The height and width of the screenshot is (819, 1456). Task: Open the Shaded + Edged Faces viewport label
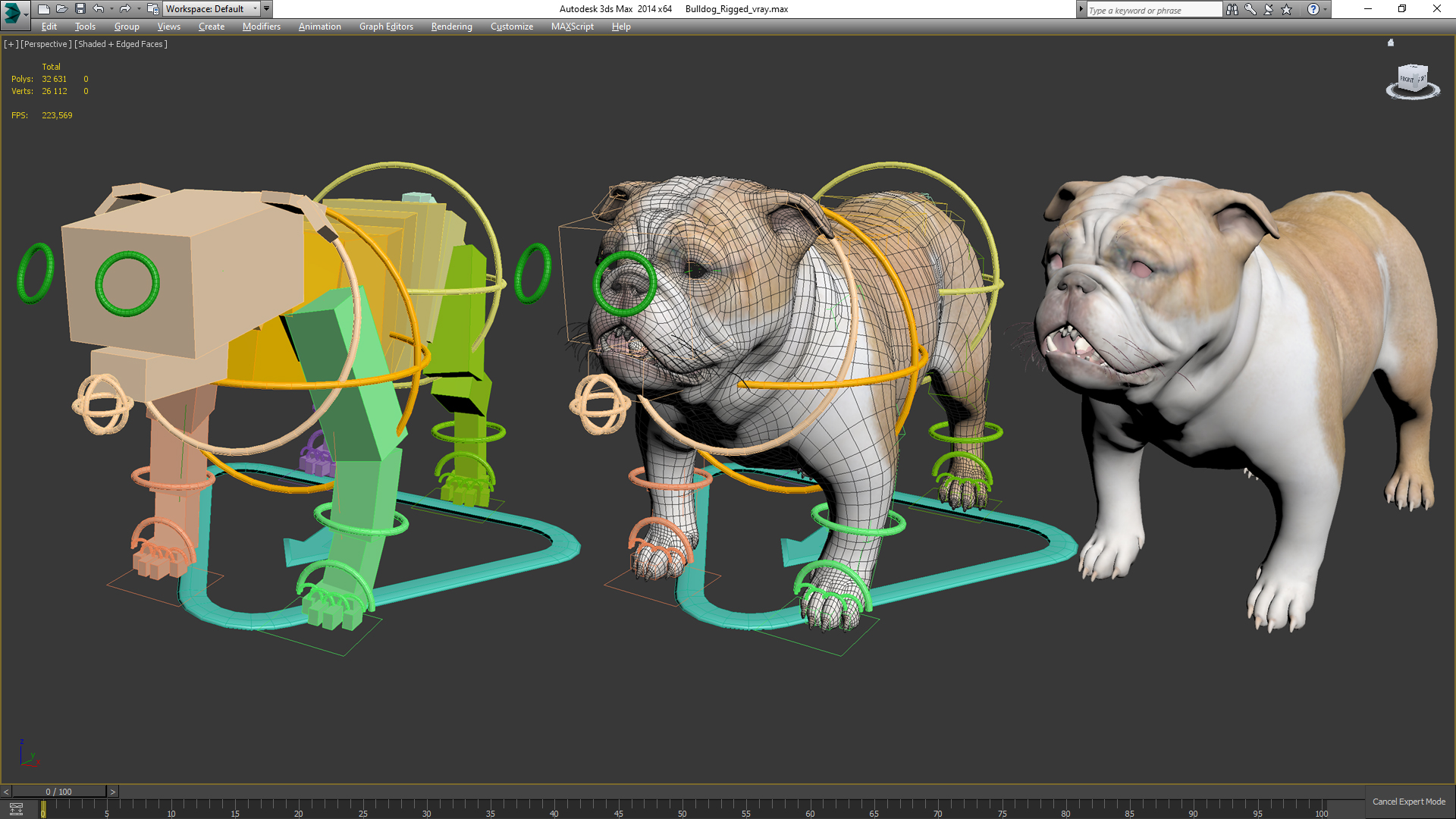point(121,44)
